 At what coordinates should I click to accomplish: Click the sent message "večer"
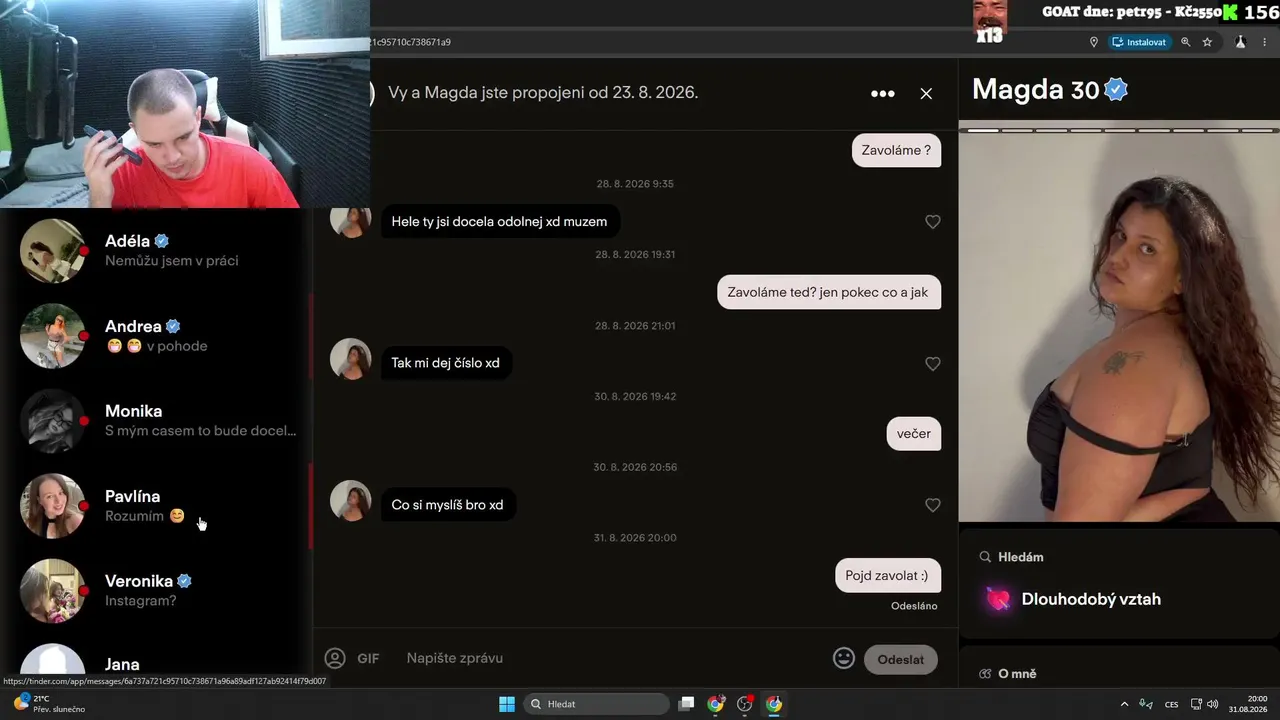coord(913,434)
